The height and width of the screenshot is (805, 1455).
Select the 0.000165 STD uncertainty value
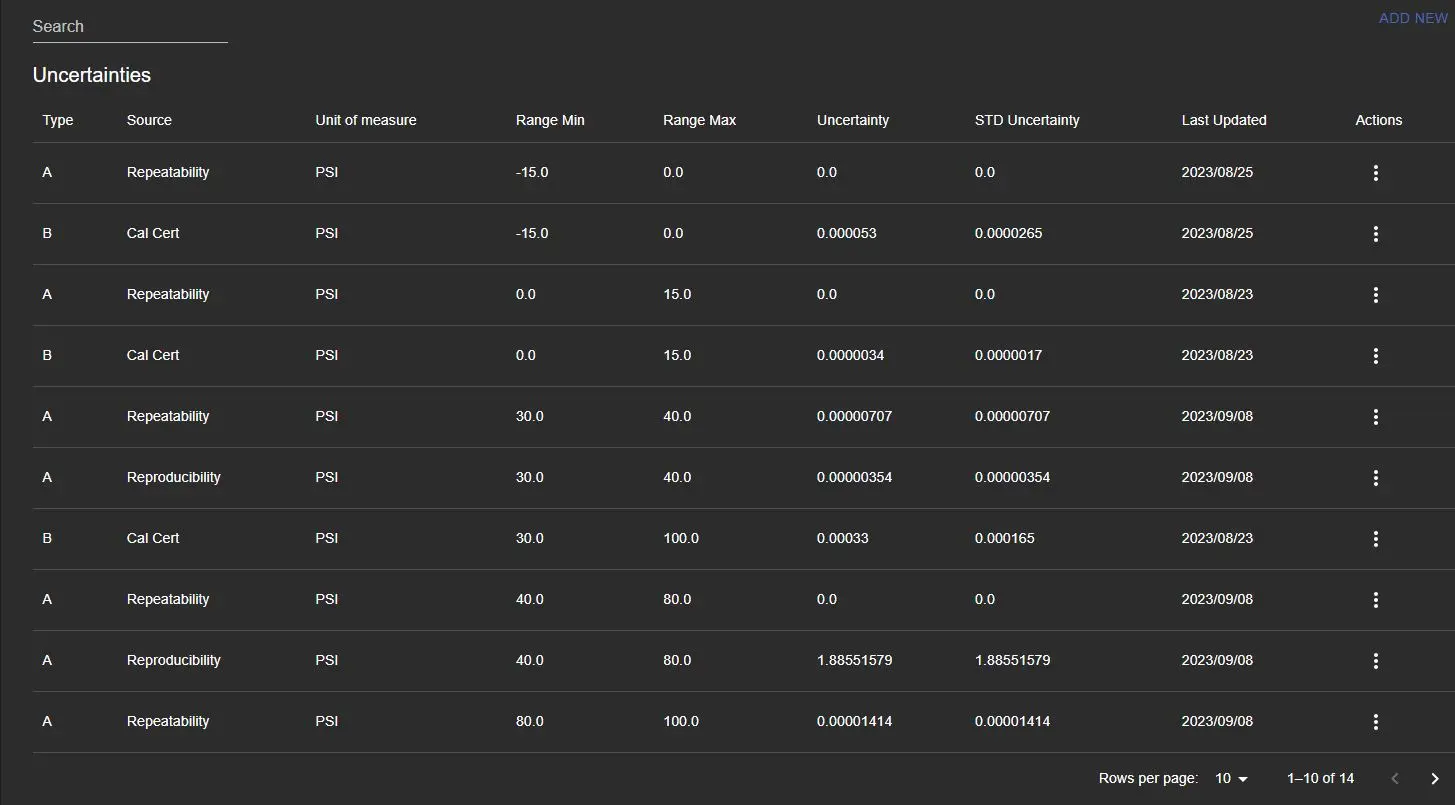click(x=1005, y=538)
